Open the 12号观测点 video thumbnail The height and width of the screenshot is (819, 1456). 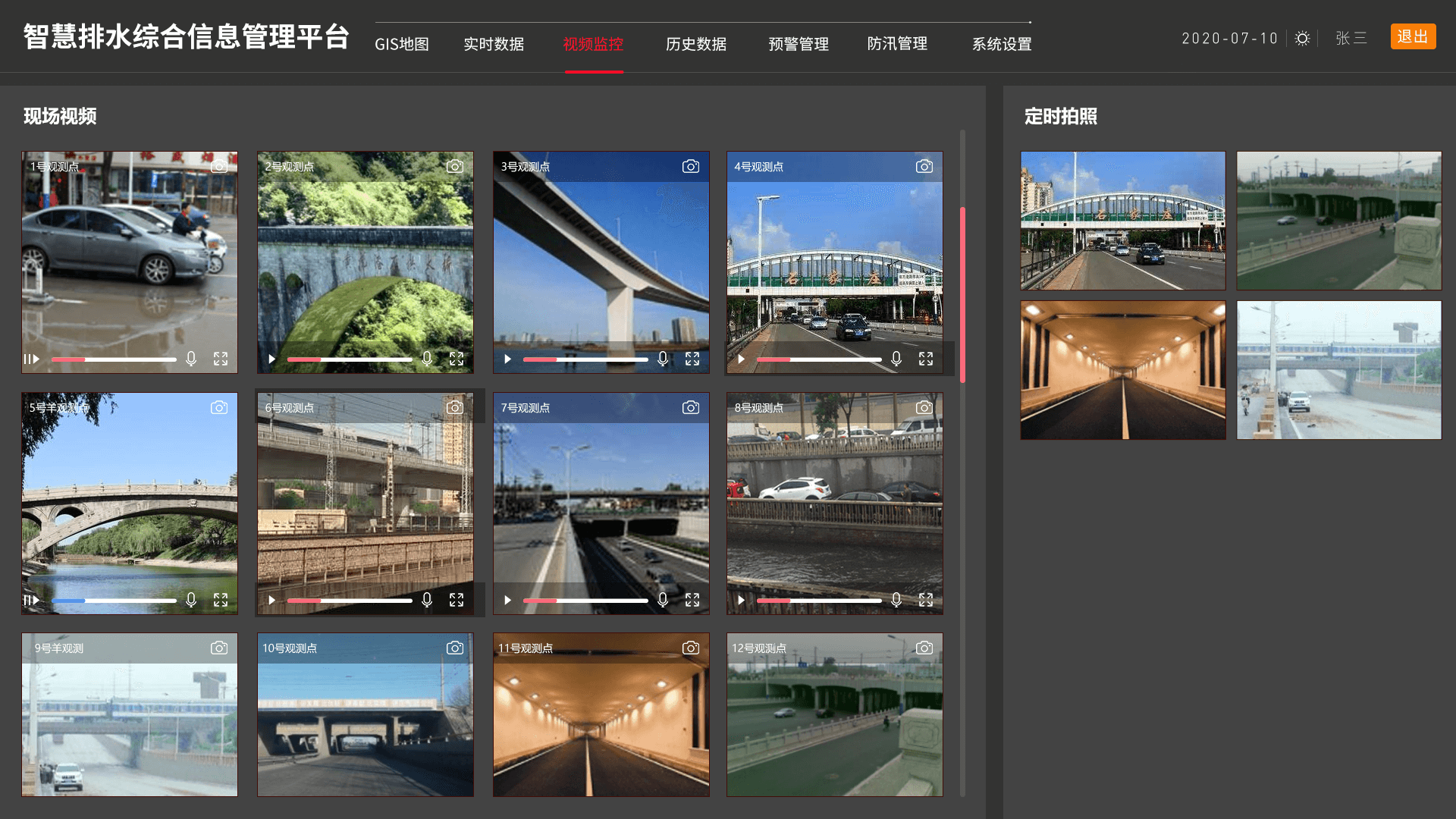[835, 714]
